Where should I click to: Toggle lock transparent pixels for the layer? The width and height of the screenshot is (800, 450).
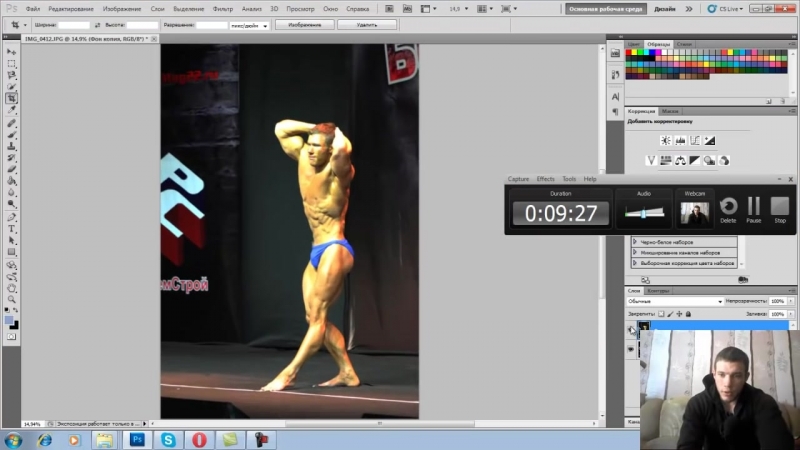(x=659, y=314)
